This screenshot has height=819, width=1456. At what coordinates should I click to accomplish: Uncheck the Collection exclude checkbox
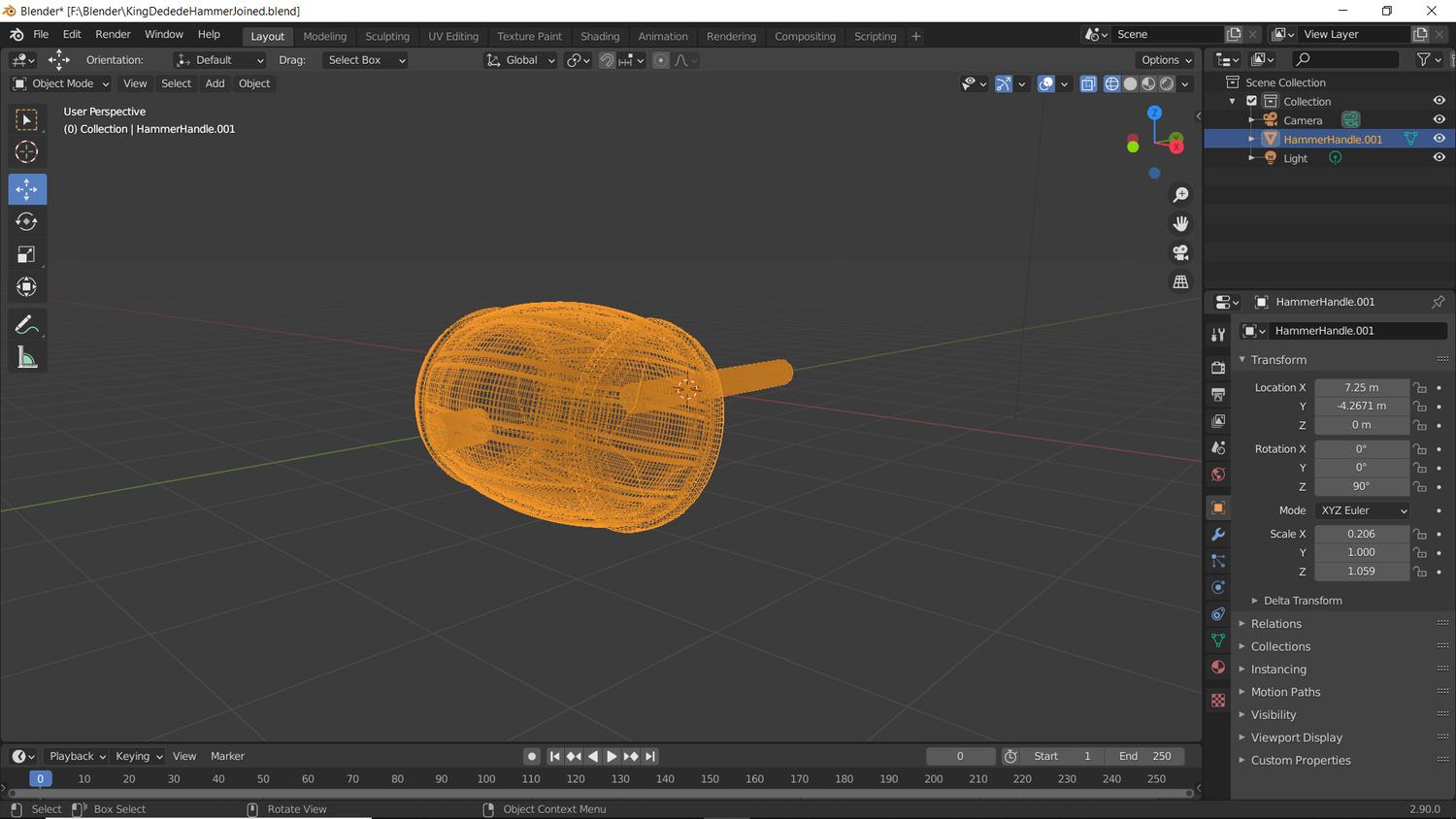coord(1251,101)
